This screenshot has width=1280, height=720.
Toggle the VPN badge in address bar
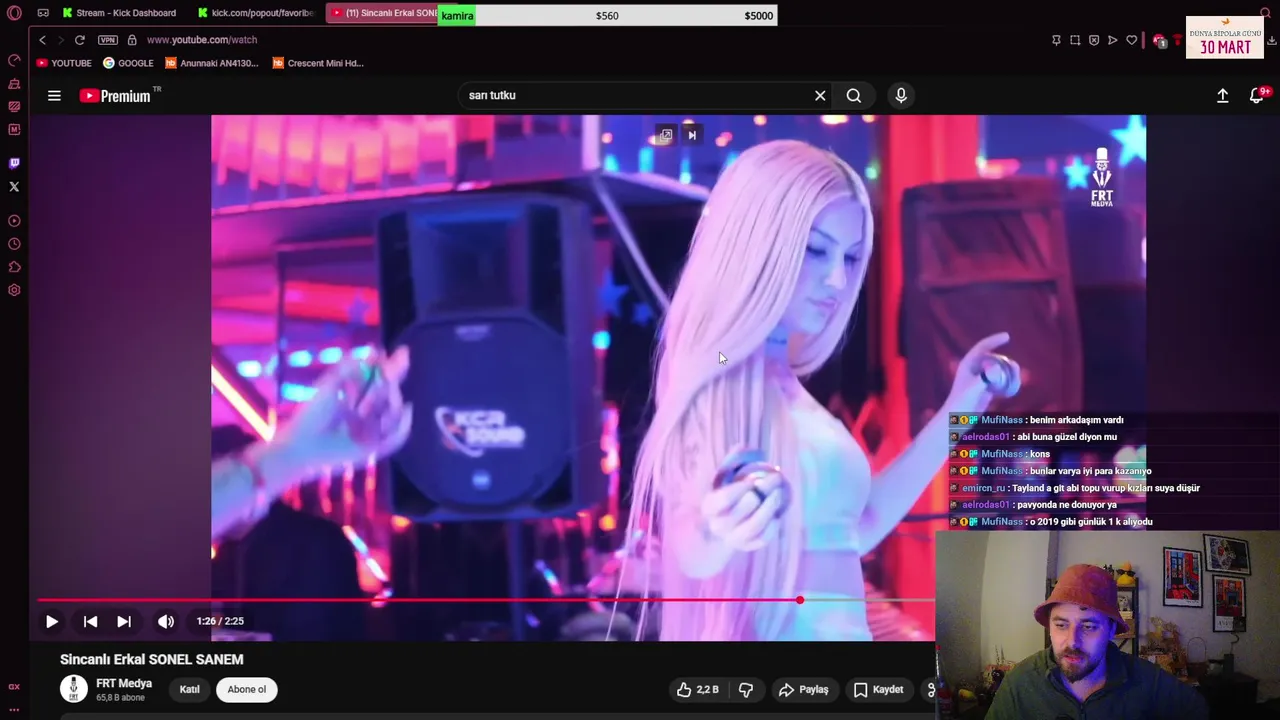108,40
